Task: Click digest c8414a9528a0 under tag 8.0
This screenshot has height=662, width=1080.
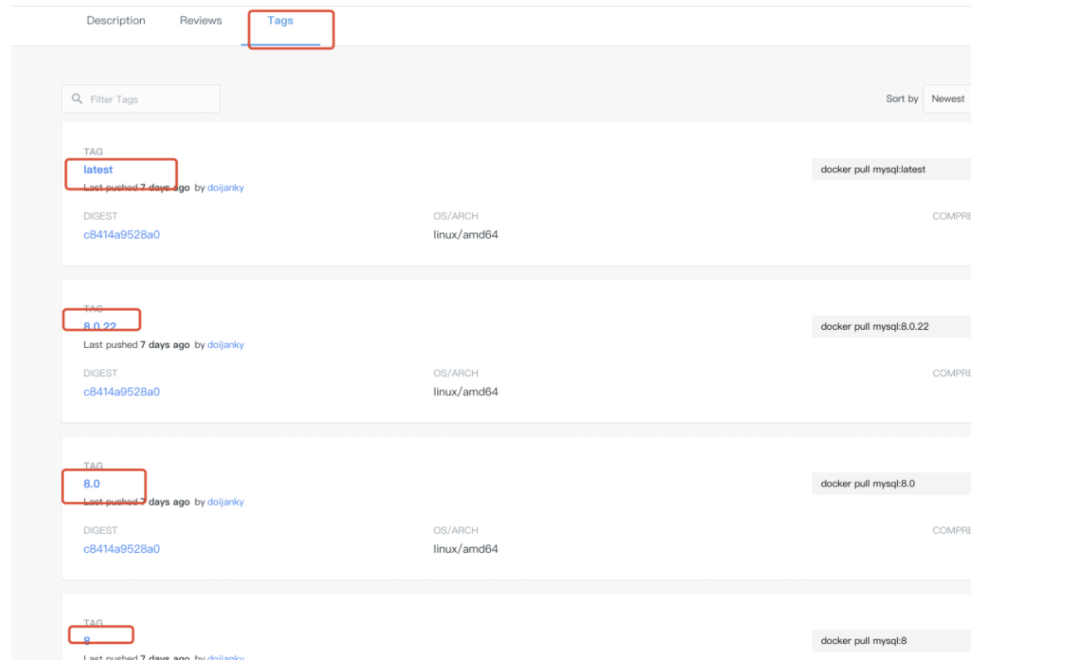Action: (x=121, y=549)
